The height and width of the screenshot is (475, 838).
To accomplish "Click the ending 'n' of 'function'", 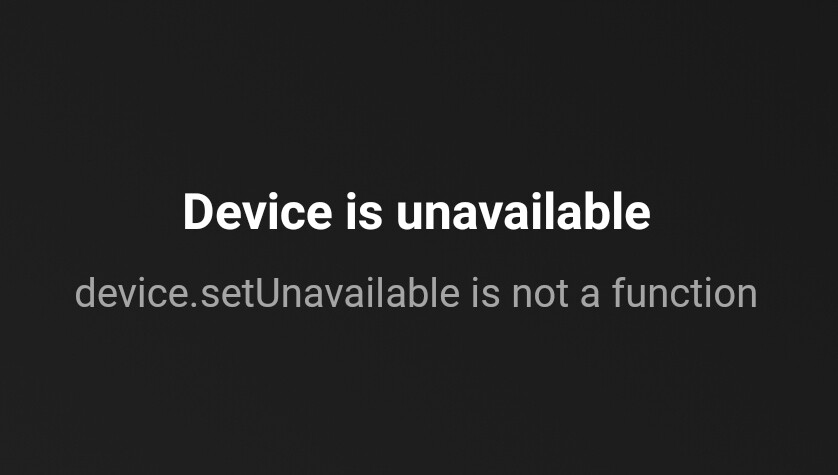I will point(748,297).
